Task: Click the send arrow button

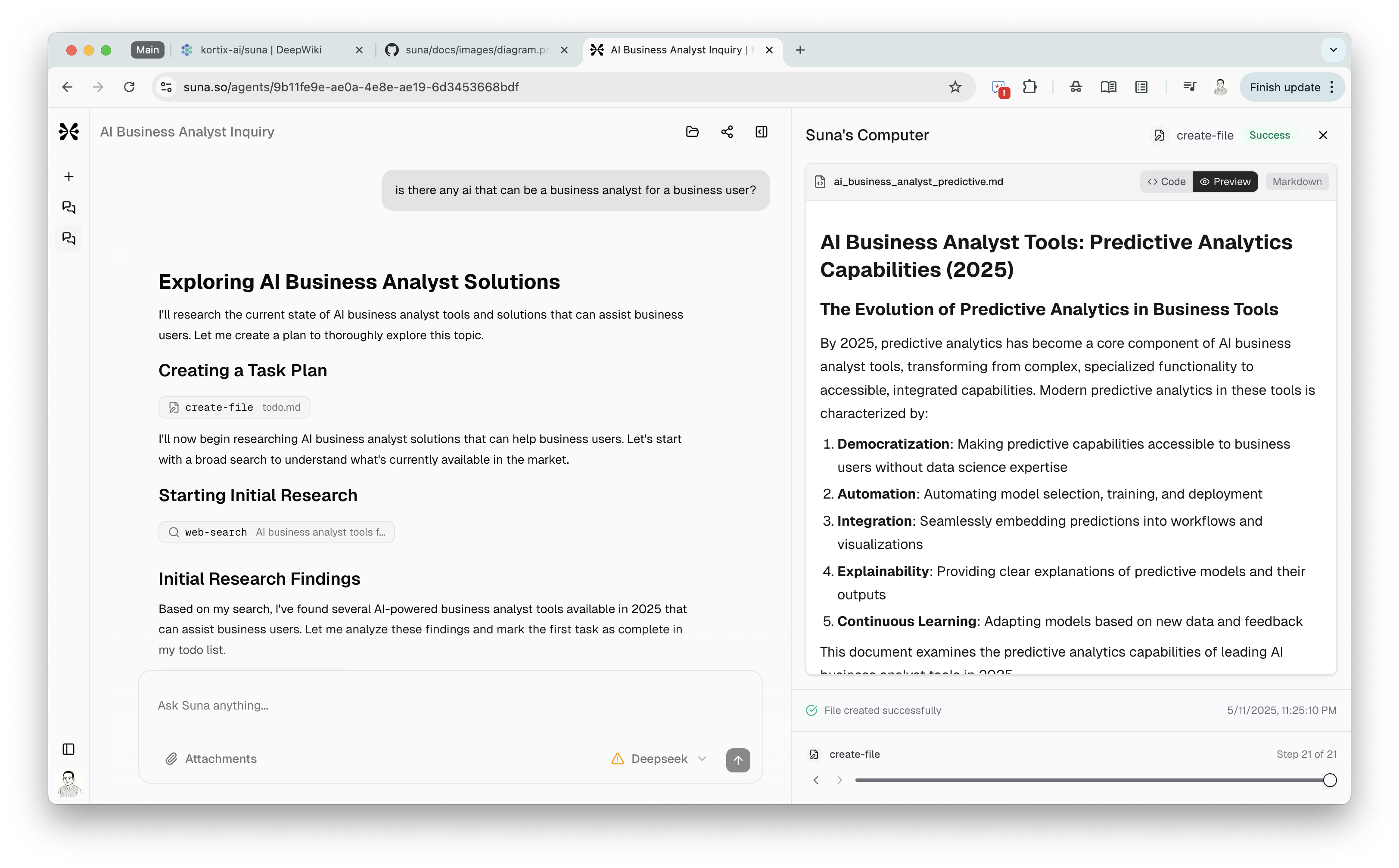Action: coord(738,760)
